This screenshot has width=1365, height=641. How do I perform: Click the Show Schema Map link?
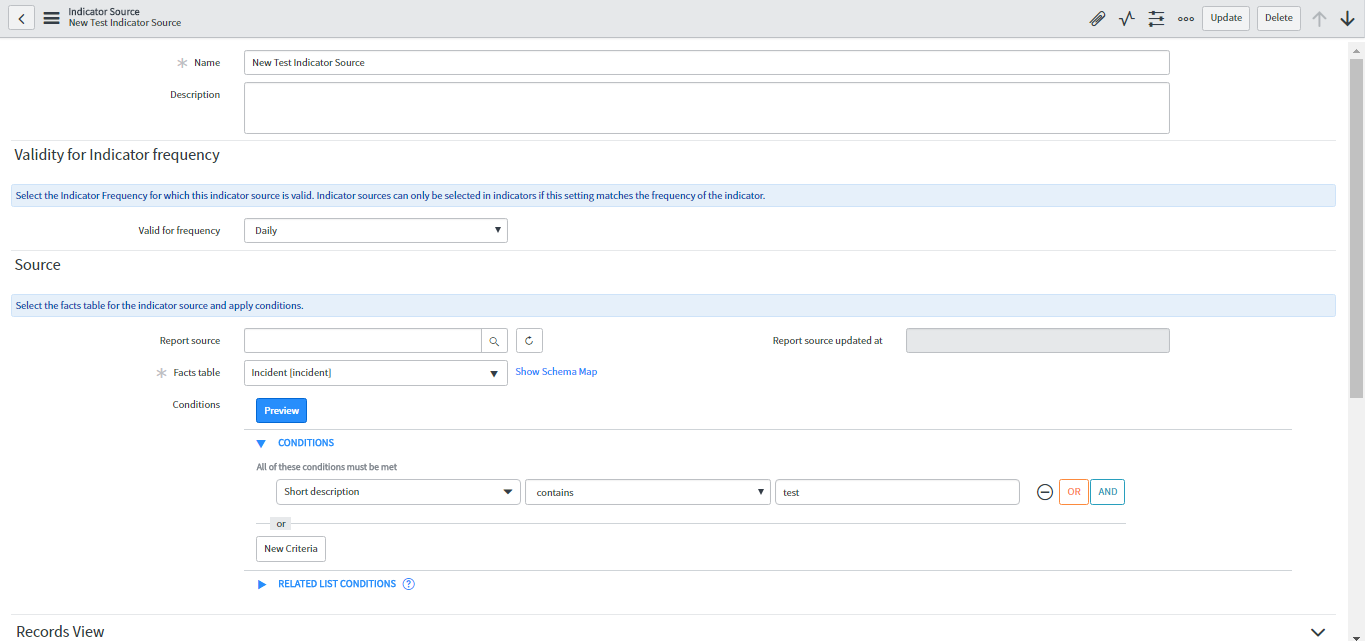[x=556, y=372]
